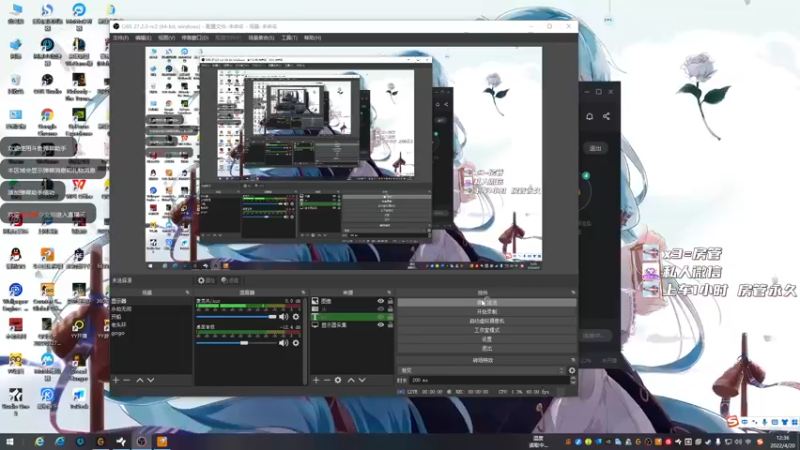This screenshot has height=450, width=800.
Task: Click 退出 button in controls
Action: pos(487,348)
